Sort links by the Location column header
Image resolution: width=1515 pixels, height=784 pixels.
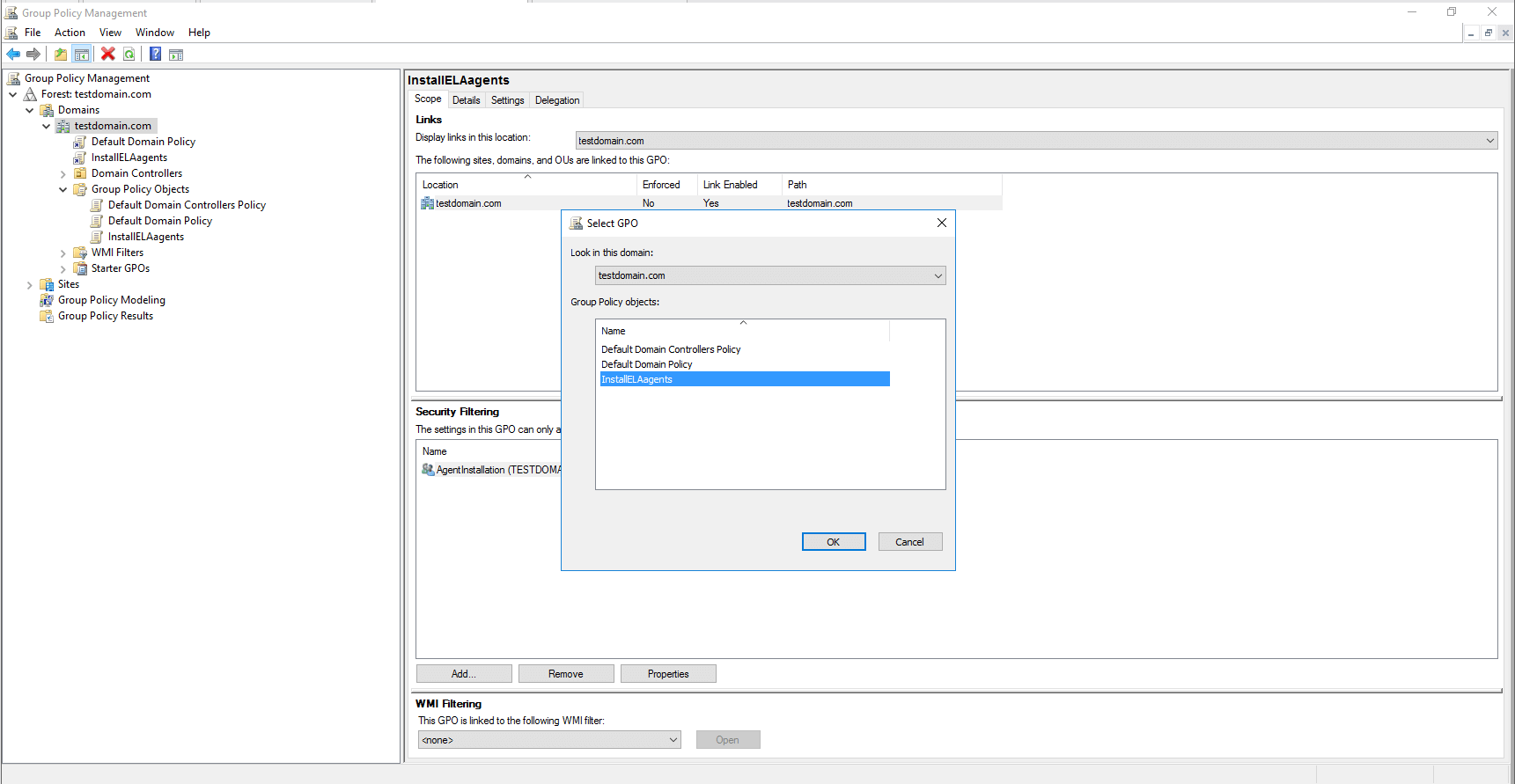click(x=526, y=185)
